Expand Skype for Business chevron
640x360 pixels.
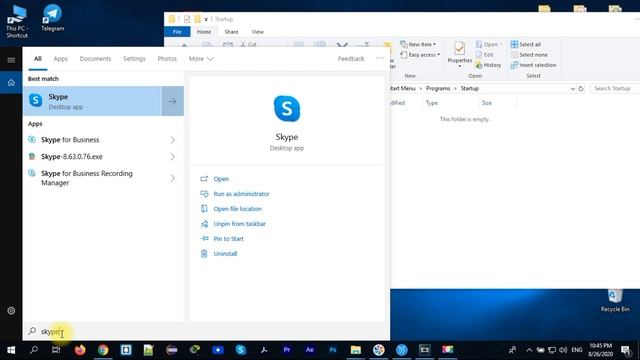pyautogui.click(x=172, y=140)
